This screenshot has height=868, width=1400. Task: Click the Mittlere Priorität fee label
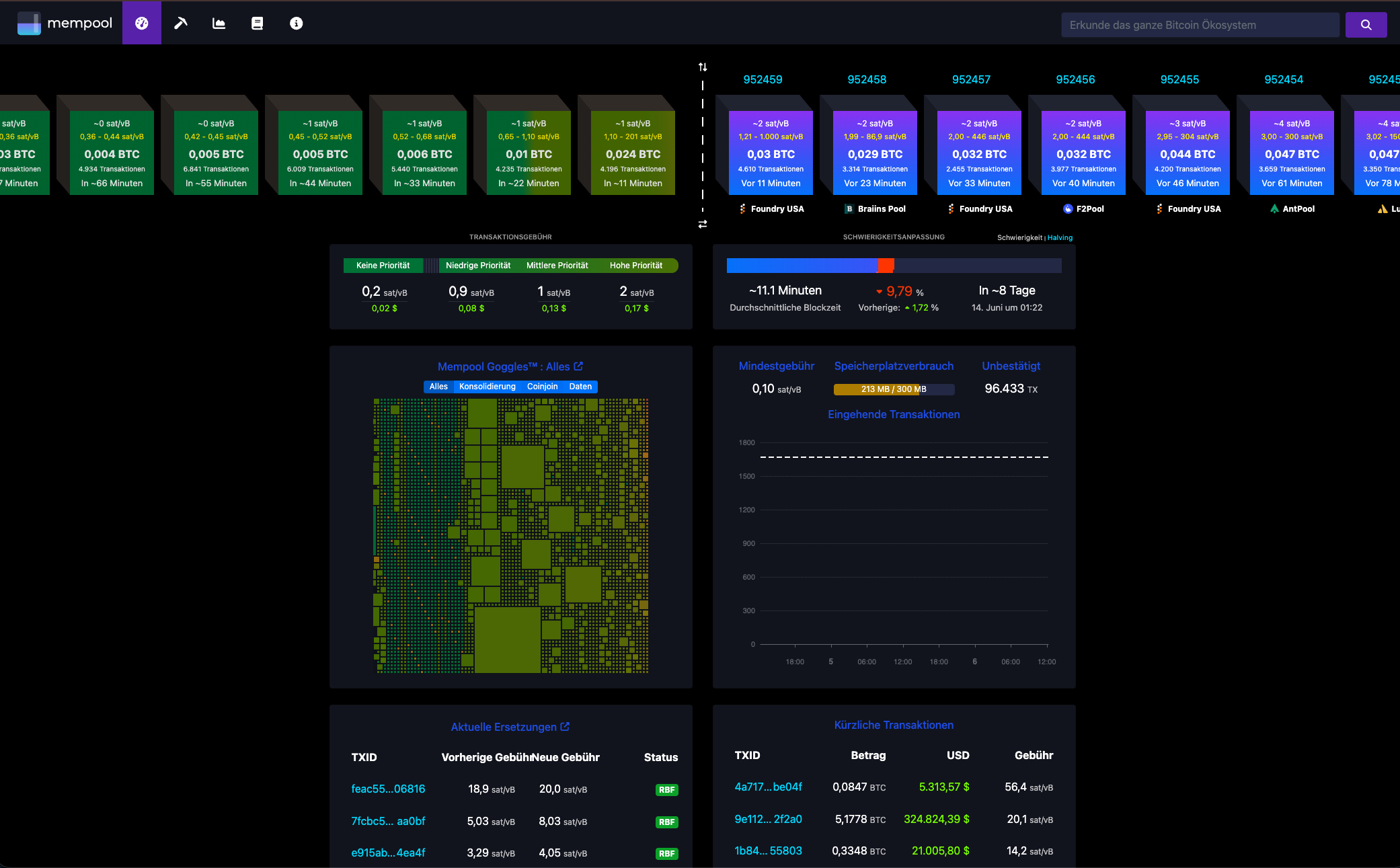[557, 266]
